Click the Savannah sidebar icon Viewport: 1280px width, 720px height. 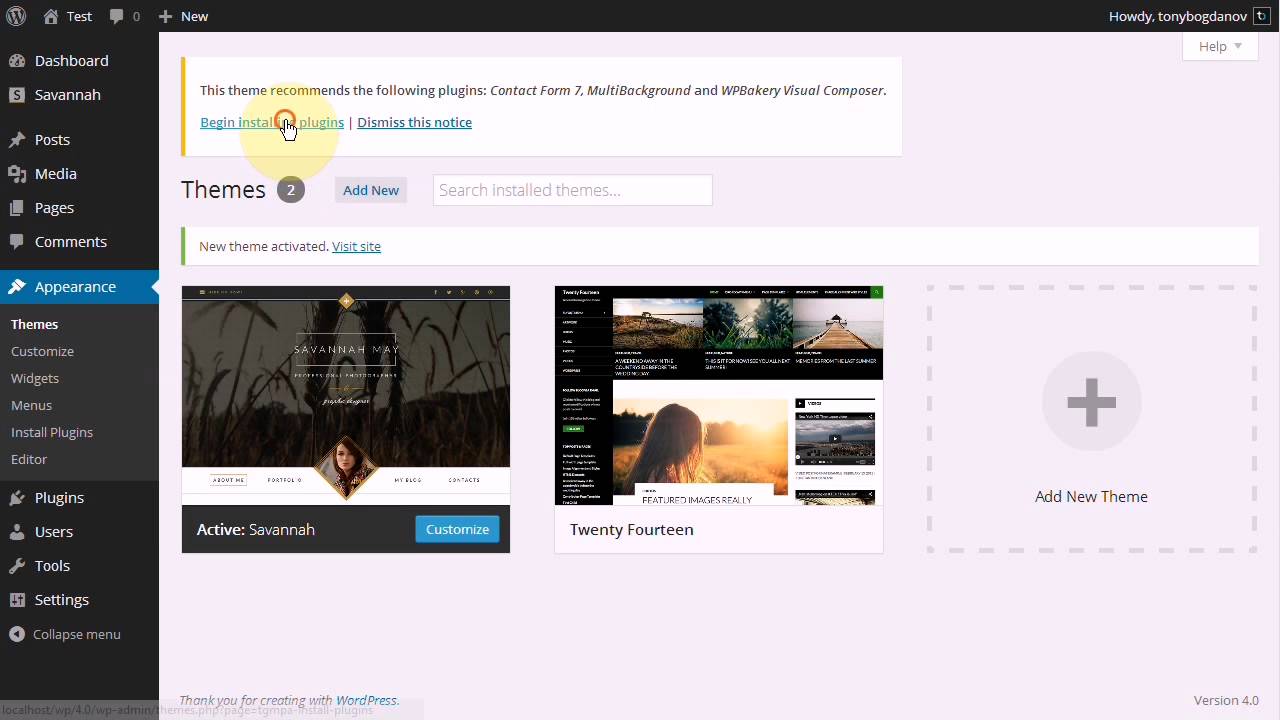[17, 95]
